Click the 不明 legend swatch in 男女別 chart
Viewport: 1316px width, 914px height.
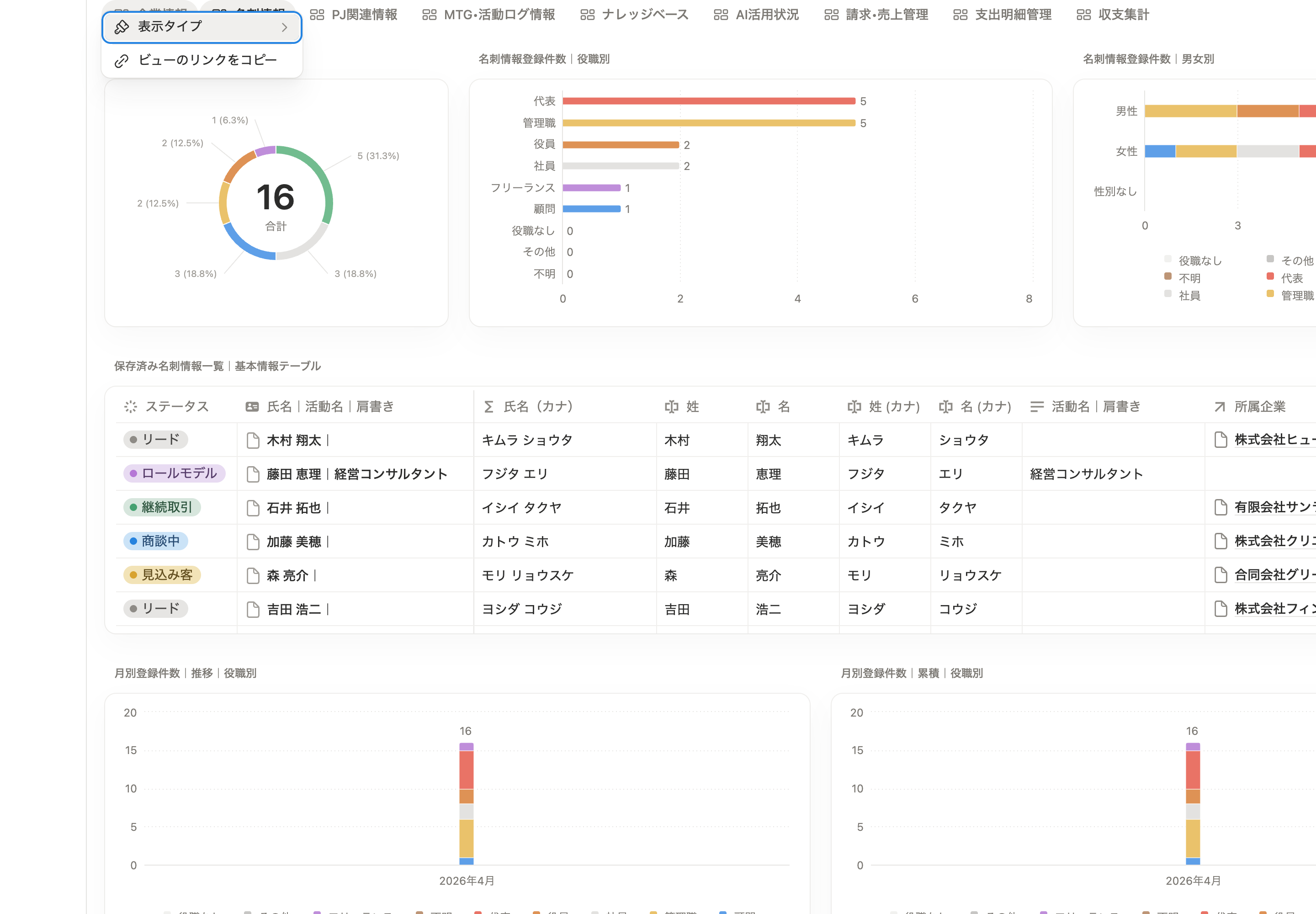click(x=1167, y=276)
